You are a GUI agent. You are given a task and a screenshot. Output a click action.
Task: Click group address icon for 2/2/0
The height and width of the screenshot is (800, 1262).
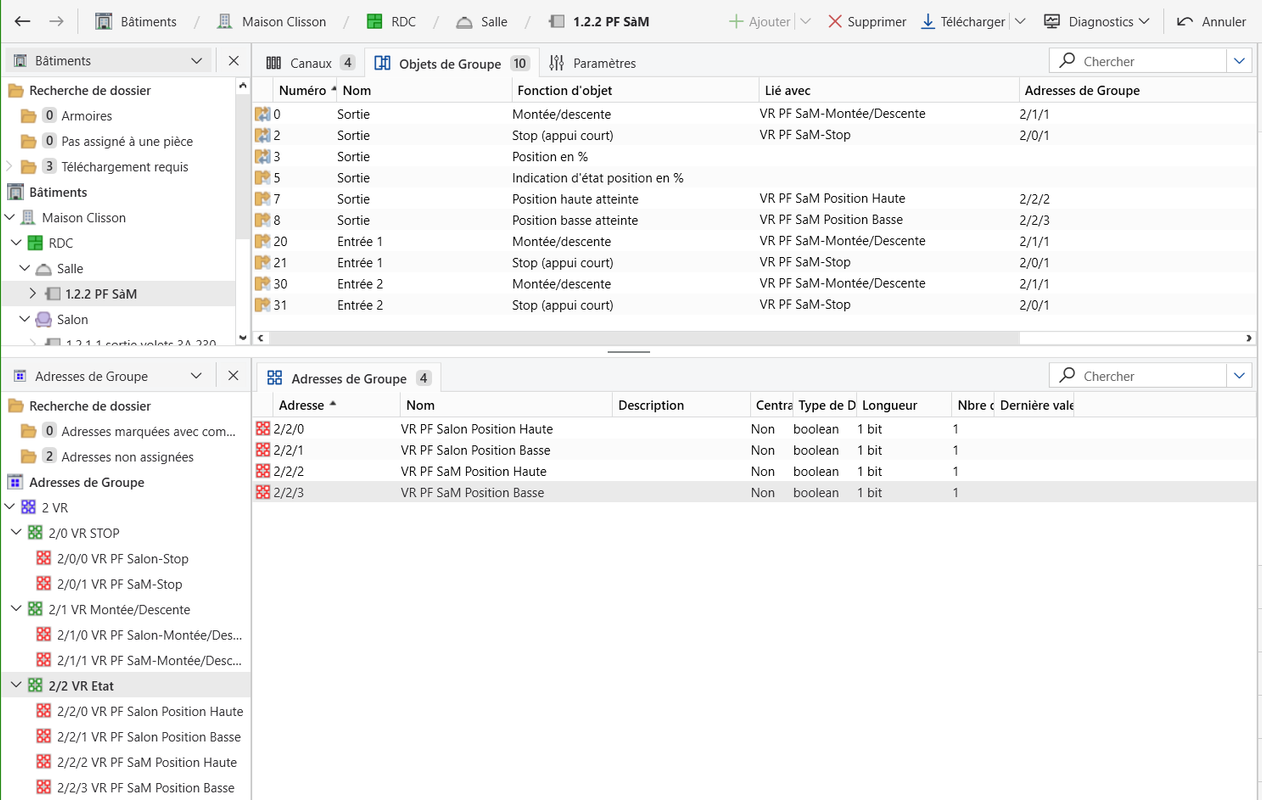(x=263, y=429)
